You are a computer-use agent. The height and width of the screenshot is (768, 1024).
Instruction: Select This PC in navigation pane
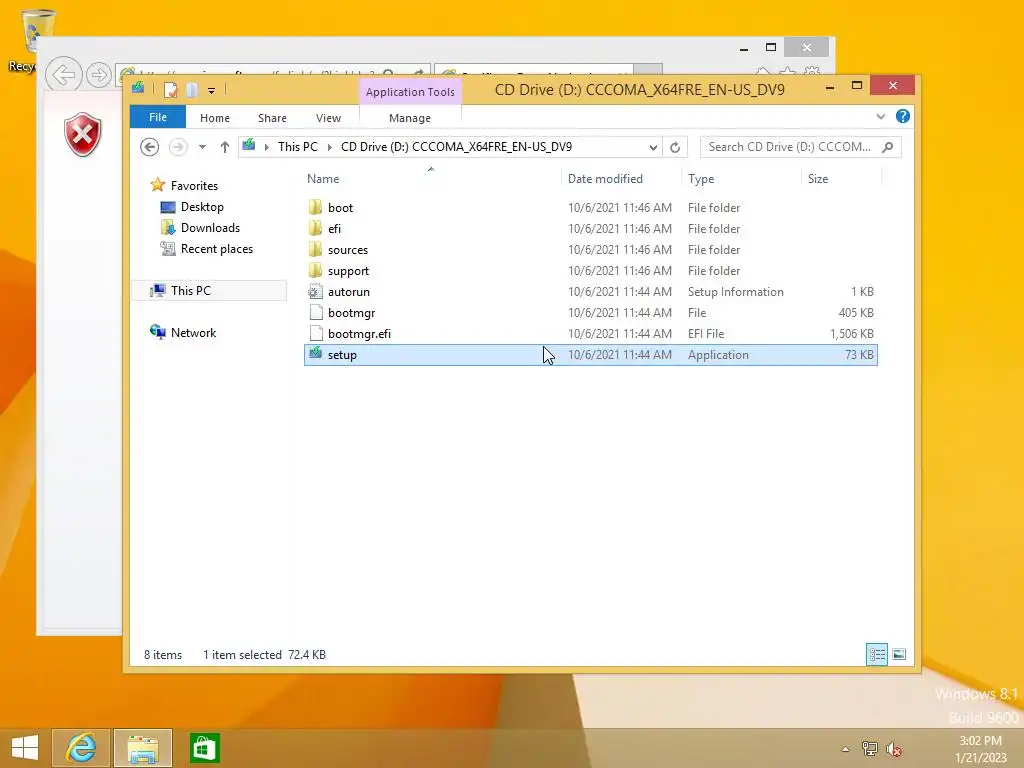click(209, 291)
